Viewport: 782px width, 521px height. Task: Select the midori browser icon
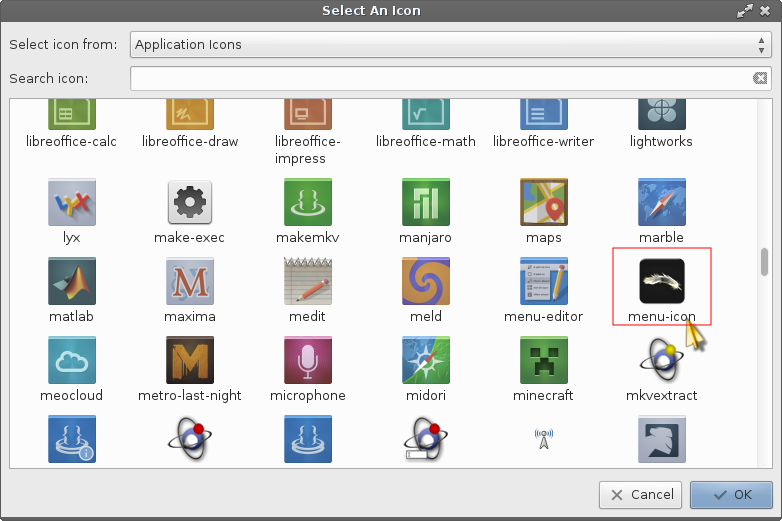coord(426,360)
